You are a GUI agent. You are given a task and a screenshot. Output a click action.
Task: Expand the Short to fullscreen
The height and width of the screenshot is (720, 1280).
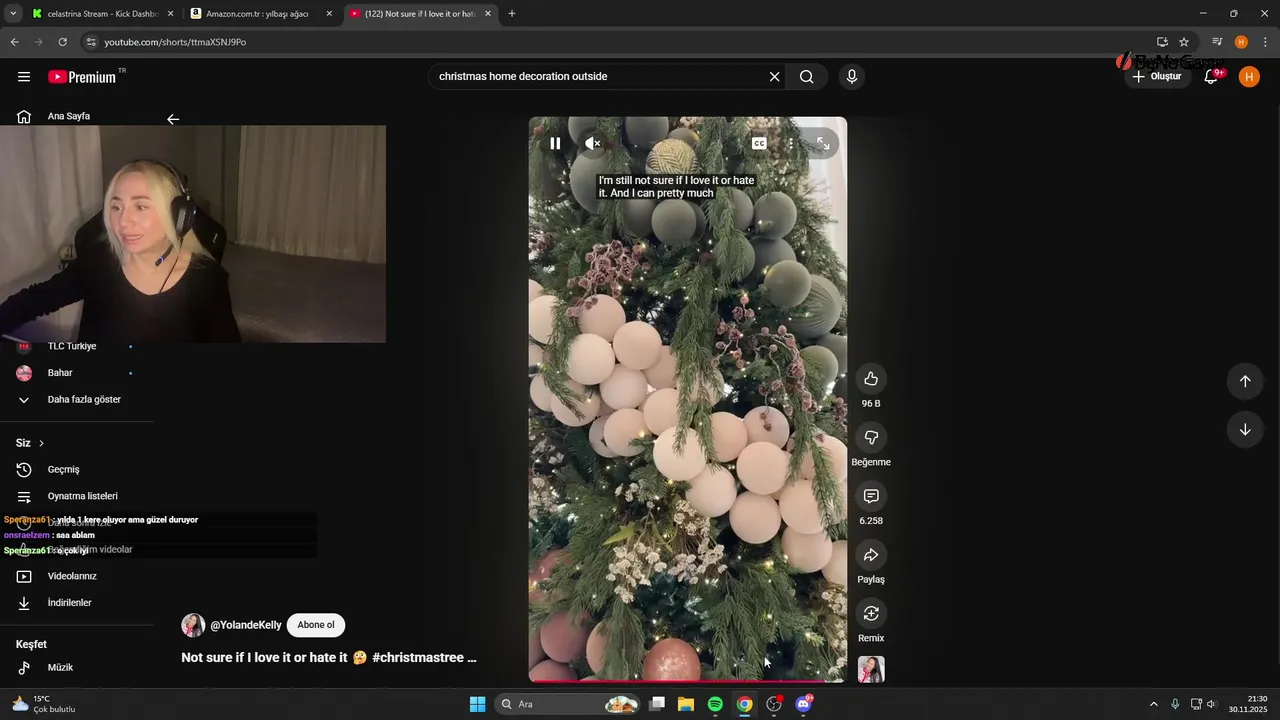point(823,143)
